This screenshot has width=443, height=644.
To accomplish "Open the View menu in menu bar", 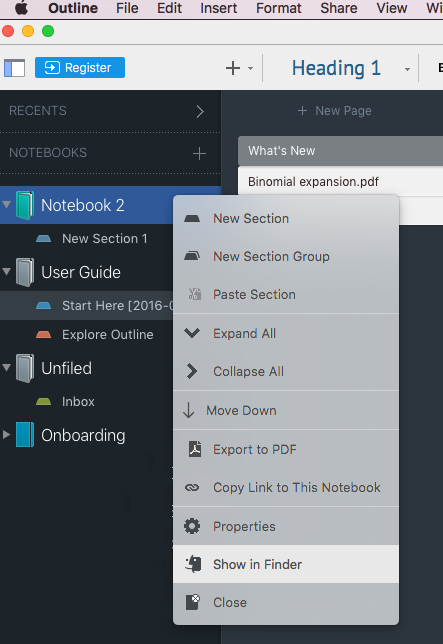I will [x=392, y=8].
